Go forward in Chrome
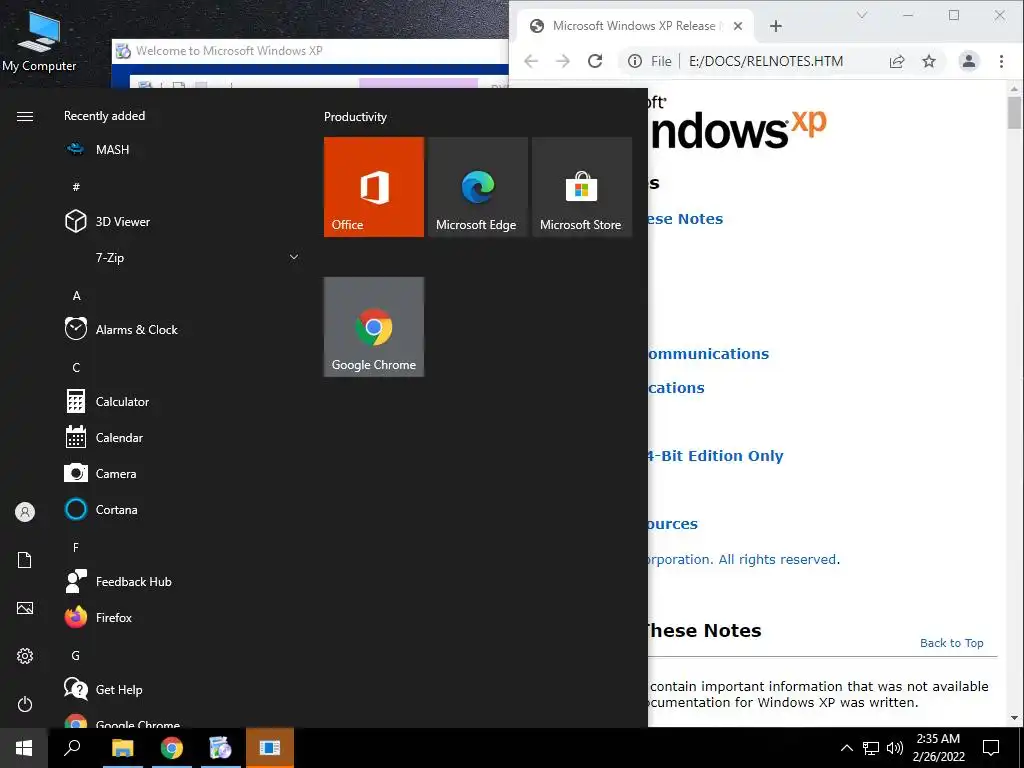Screen dimensions: 1024x768 (562, 61)
